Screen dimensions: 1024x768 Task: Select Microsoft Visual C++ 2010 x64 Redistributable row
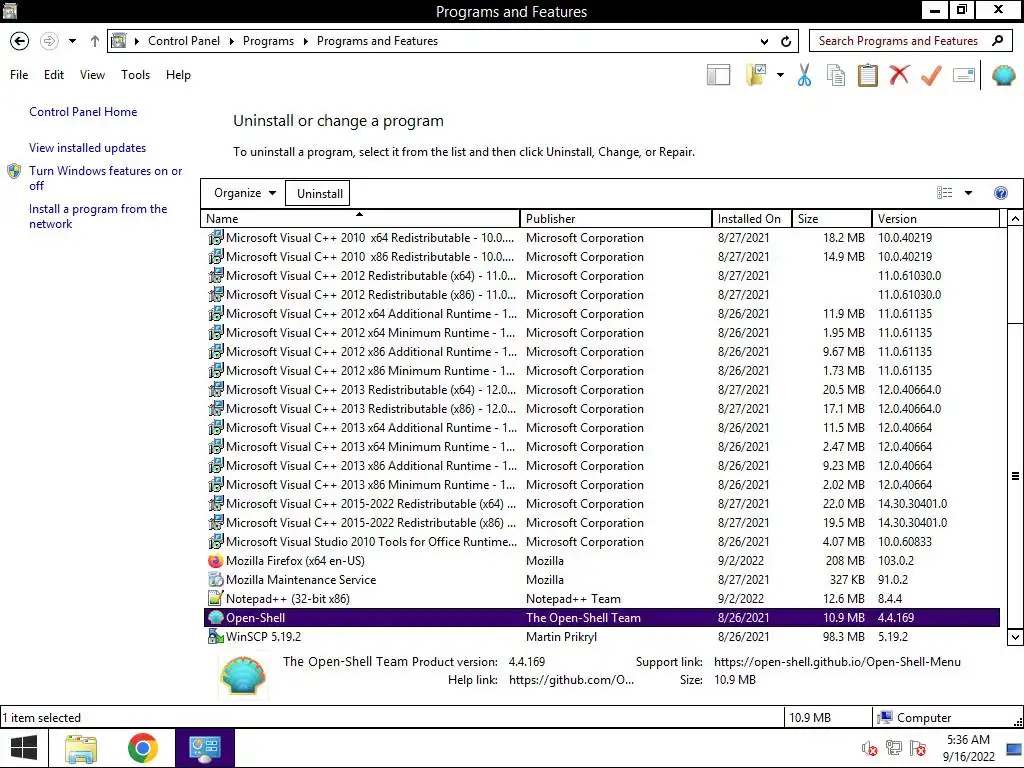pos(601,238)
